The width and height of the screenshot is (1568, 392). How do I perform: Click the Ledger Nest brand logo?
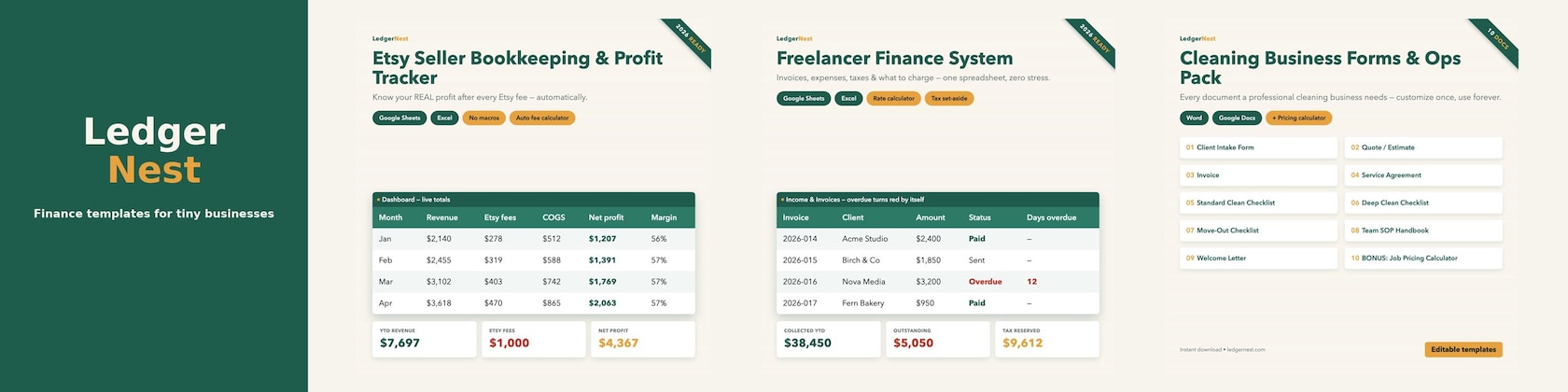[x=154, y=150]
